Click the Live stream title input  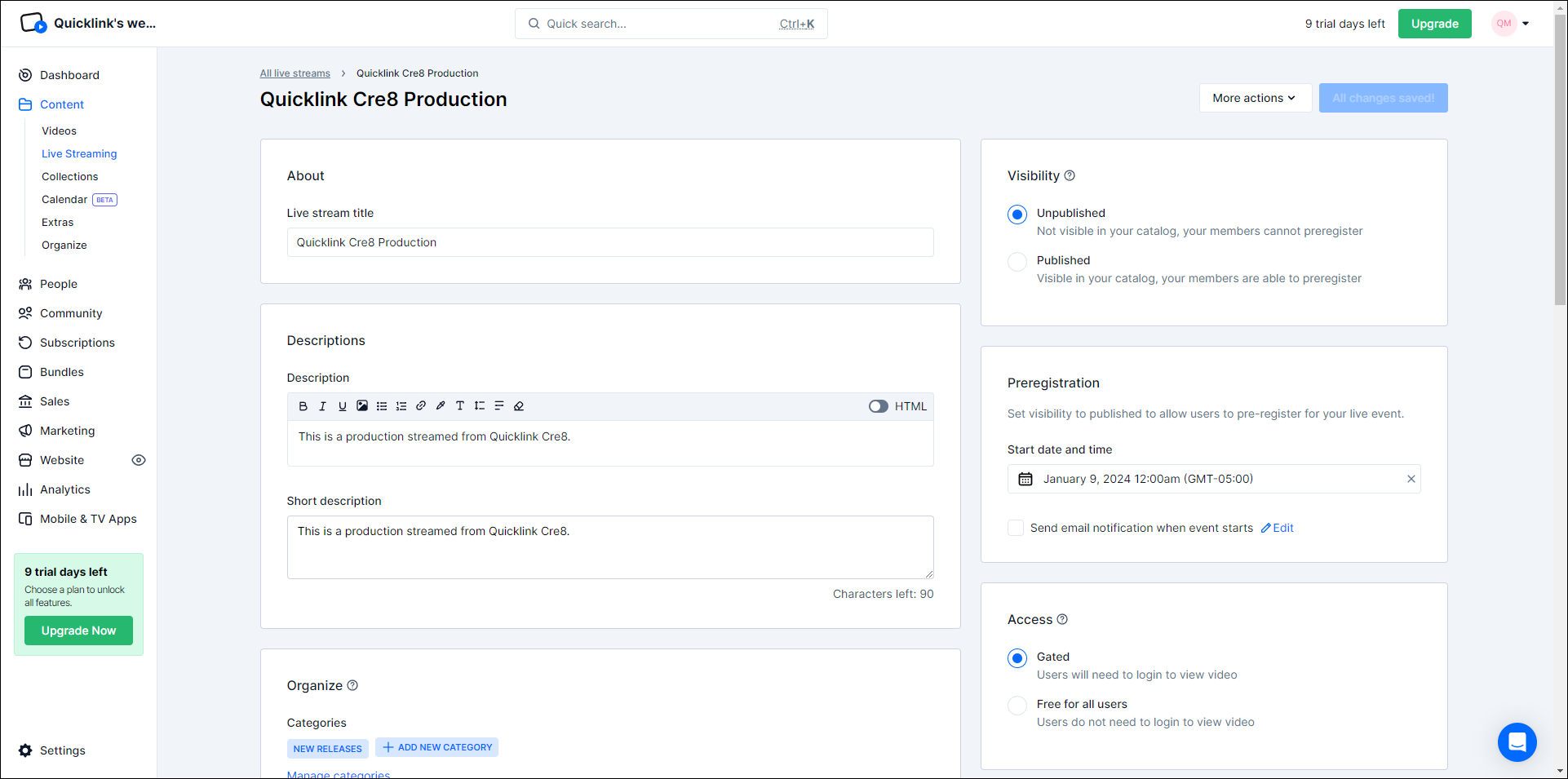click(x=610, y=242)
